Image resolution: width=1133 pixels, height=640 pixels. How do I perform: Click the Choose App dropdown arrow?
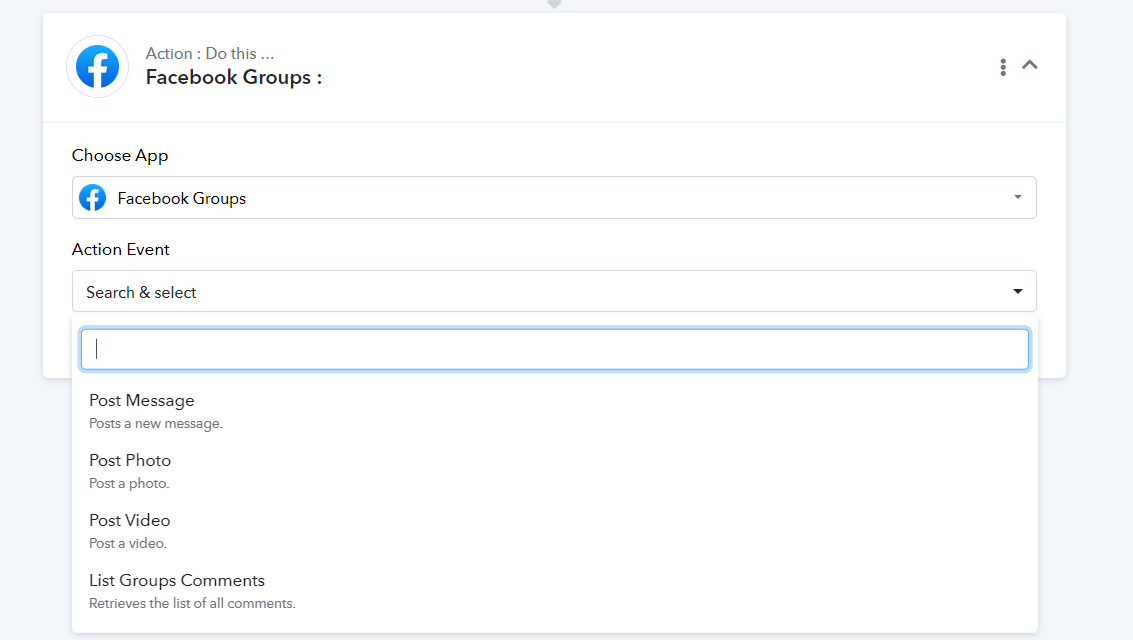[1017, 197]
